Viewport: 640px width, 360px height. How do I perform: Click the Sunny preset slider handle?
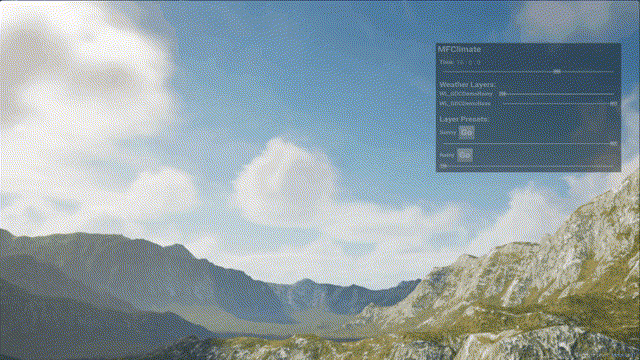[x=613, y=143]
